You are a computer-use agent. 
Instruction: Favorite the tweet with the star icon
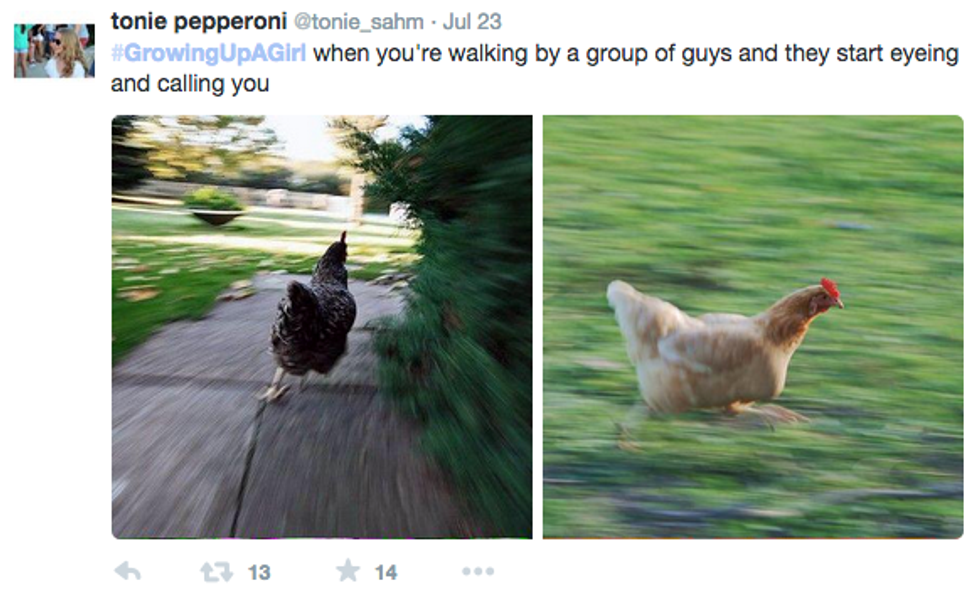coord(348,570)
